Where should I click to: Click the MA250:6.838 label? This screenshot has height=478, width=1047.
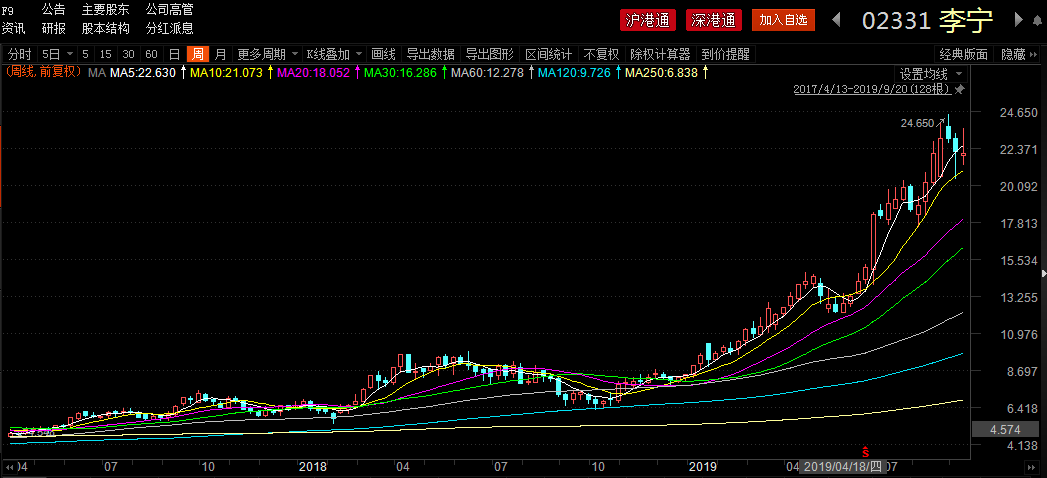click(661, 73)
